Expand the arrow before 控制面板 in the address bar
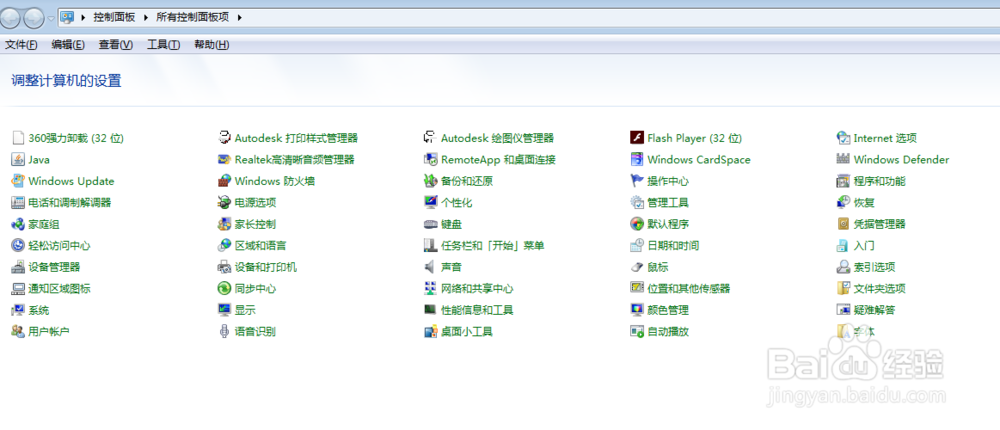The width and height of the screenshot is (1000, 430). (x=83, y=18)
